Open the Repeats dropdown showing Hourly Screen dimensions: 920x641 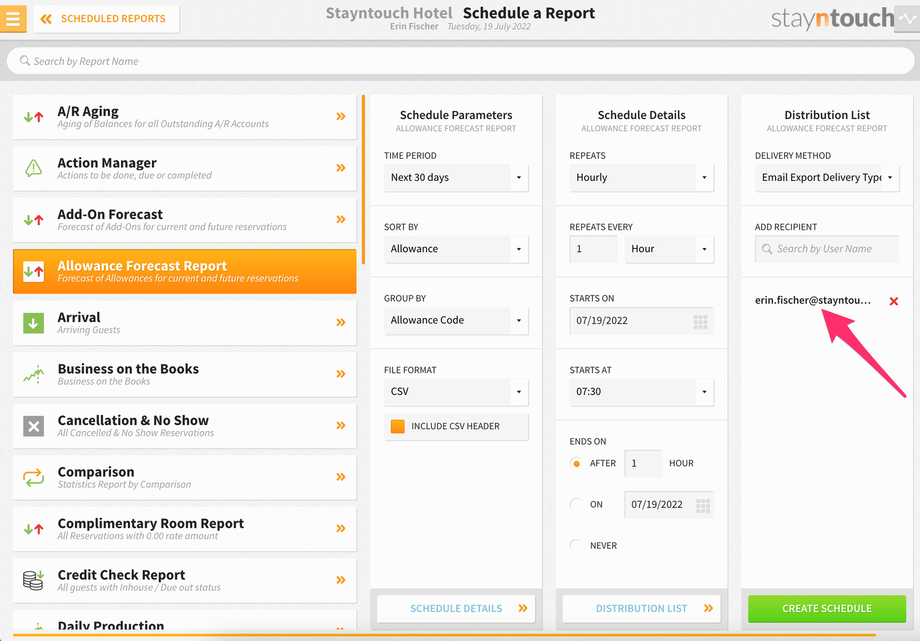coord(641,178)
